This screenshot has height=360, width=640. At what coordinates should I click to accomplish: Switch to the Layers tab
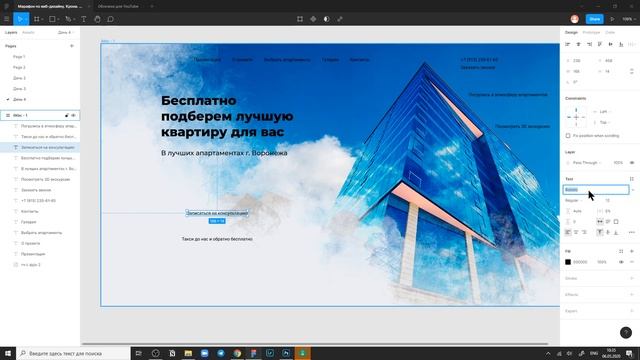click(11, 32)
